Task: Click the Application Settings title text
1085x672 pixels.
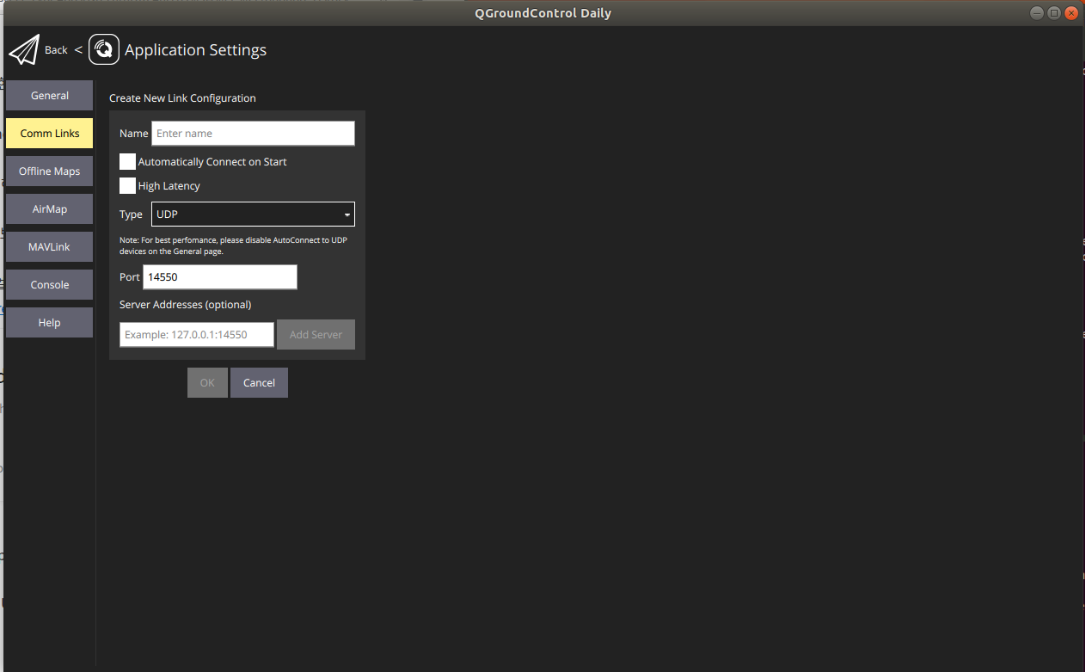Action: click(195, 50)
